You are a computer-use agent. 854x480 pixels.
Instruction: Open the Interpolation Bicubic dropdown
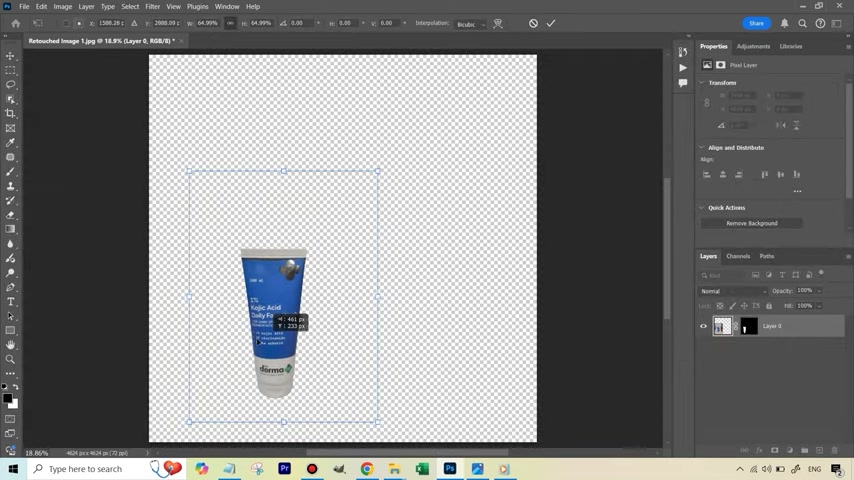[x=471, y=24]
